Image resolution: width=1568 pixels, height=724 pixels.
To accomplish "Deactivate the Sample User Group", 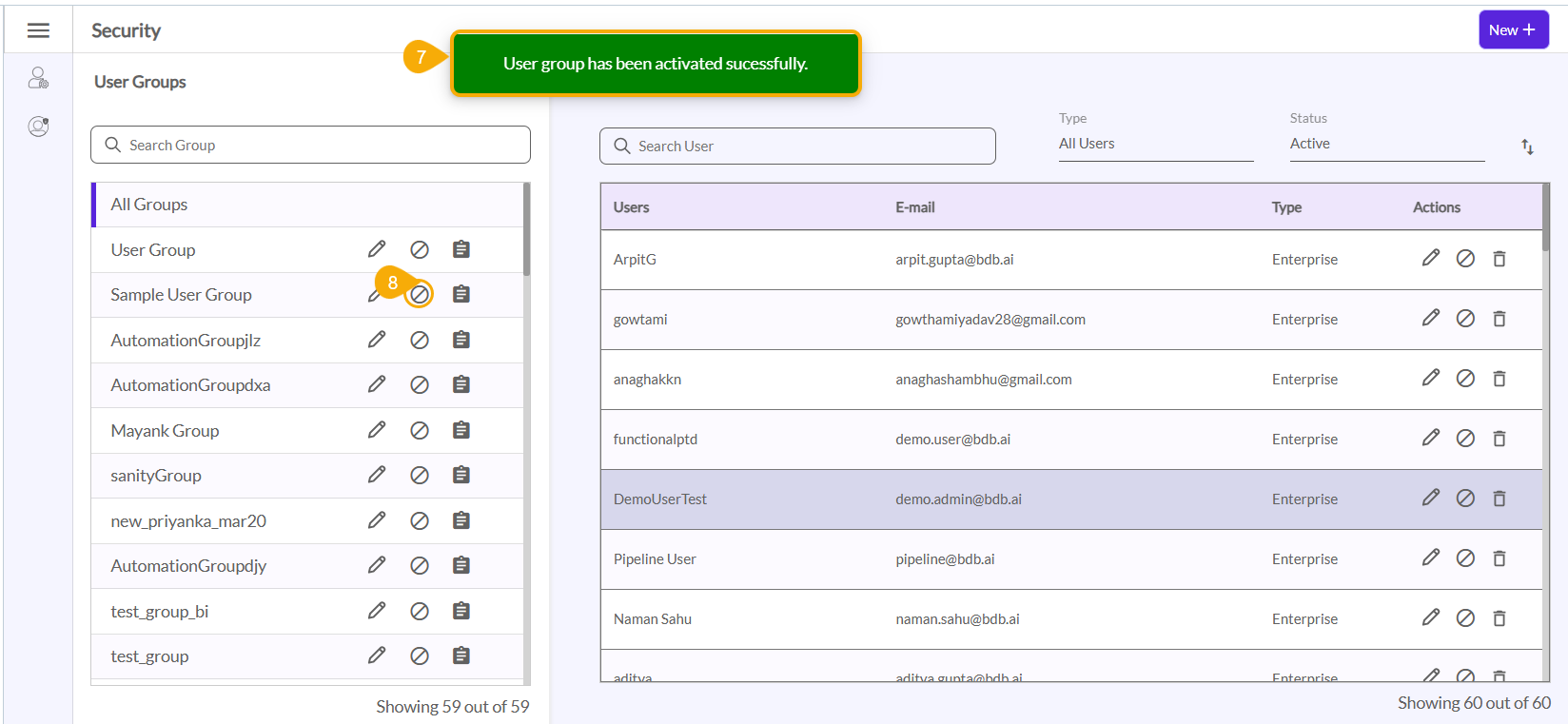I will click(420, 295).
